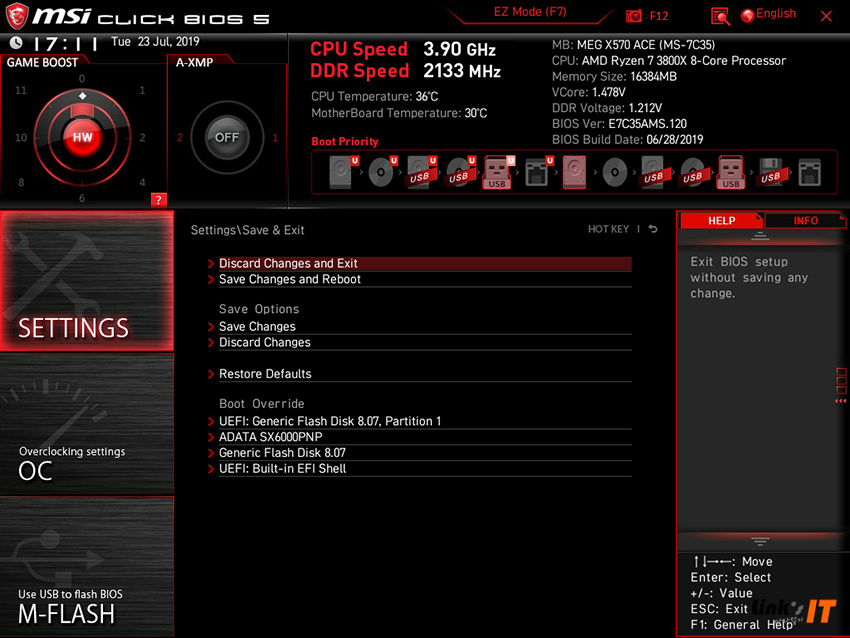
Task: Select the UEFI network boot device icon
Action: point(539,172)
